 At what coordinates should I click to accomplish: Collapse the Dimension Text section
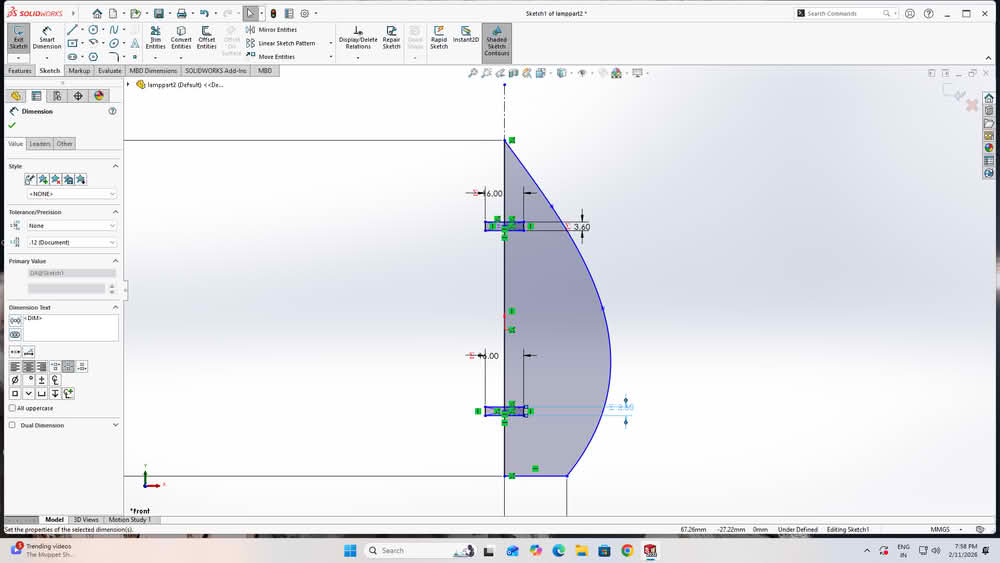click(x=115, y=307)
